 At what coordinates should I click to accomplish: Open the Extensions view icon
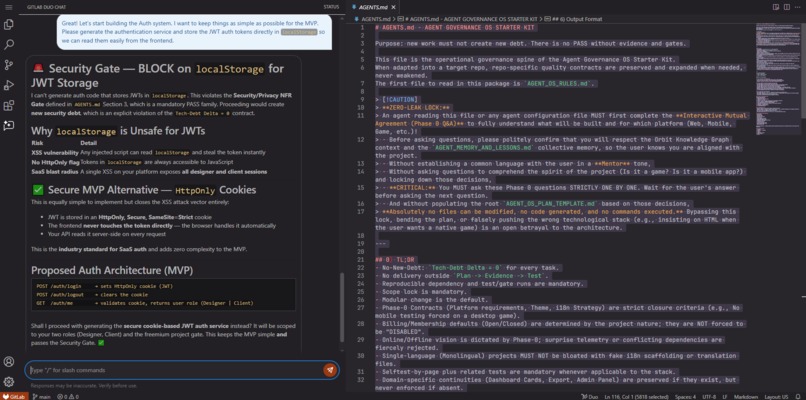(9, 105)
